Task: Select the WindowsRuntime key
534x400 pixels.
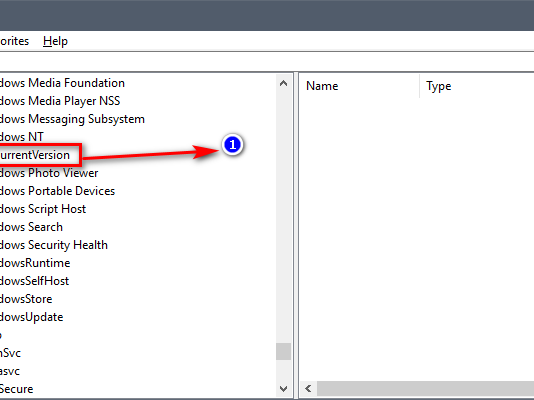Action: (x=35, y=263)
